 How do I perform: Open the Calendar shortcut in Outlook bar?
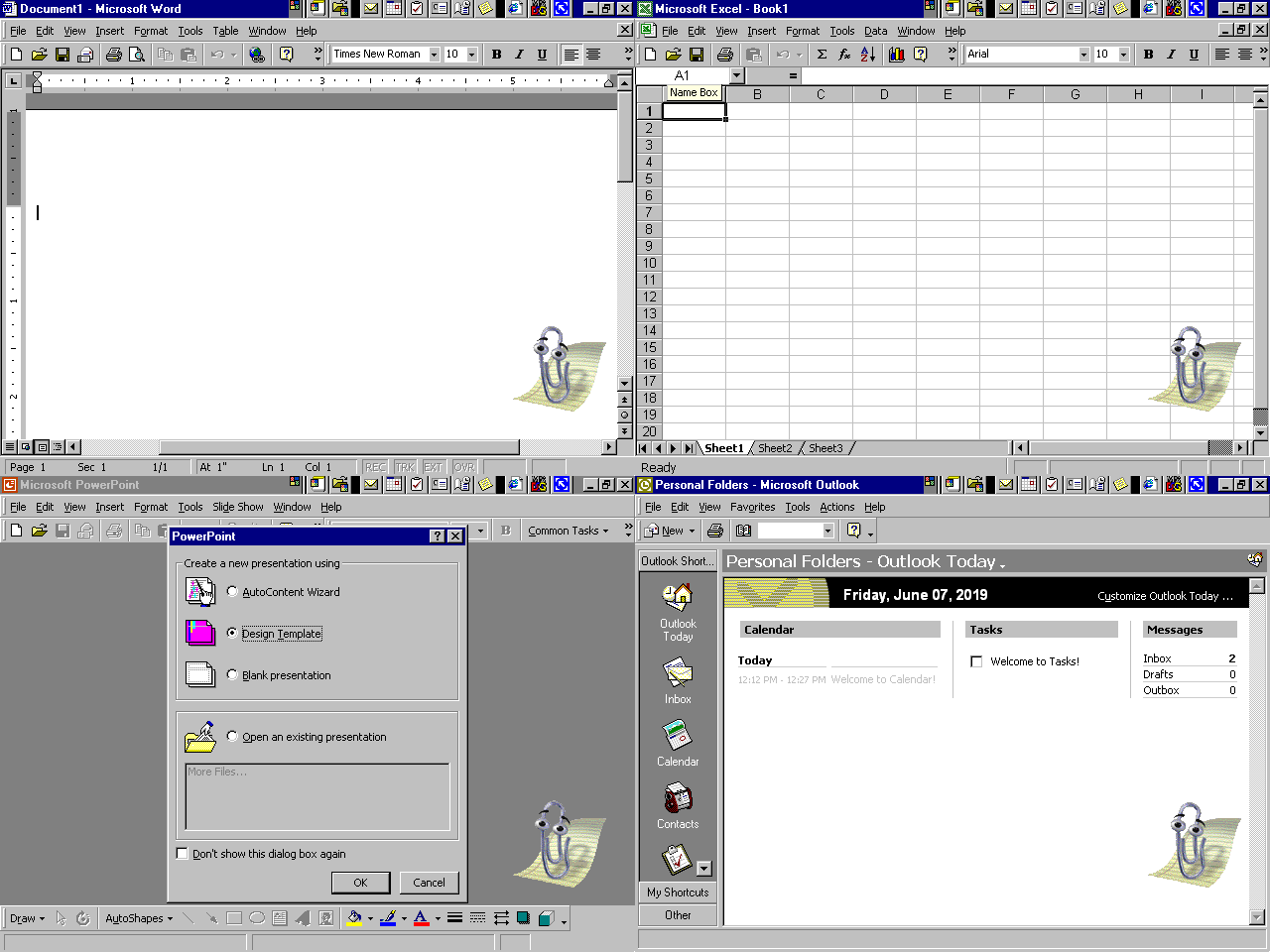click(678, 743)
